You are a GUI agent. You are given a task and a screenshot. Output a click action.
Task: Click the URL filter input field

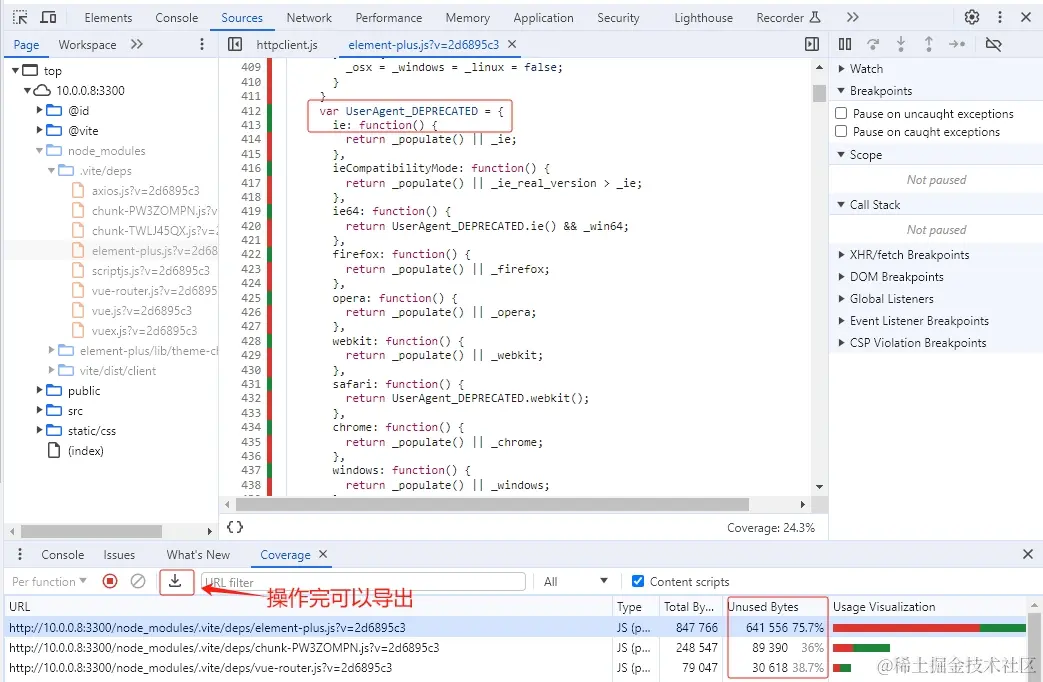pyautogui.click(x=363, y=582)
